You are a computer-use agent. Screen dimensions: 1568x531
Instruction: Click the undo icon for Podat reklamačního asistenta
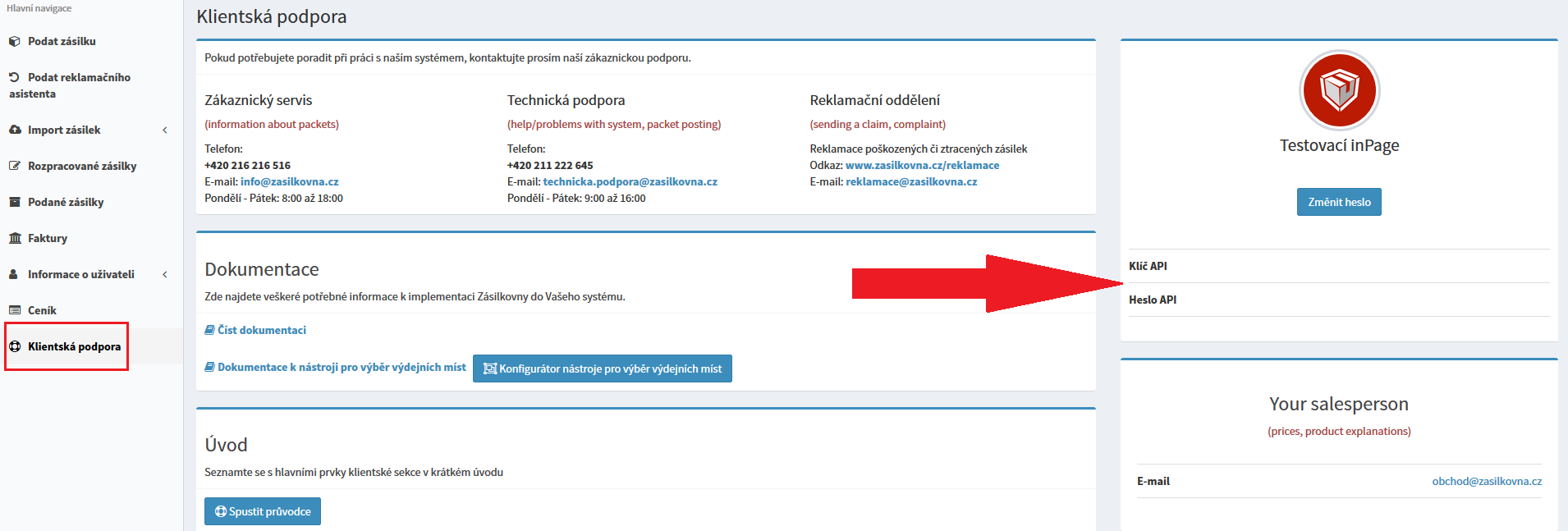[x=15, y=77]
